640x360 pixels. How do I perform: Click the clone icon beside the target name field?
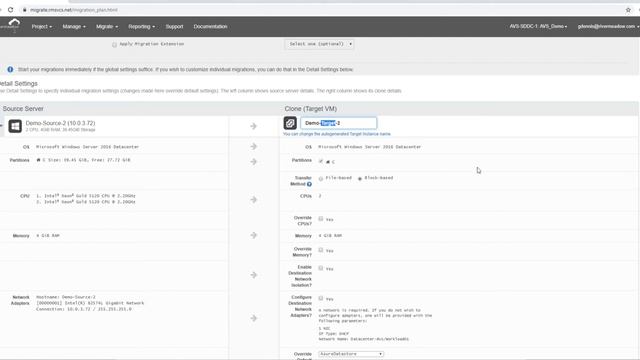pos(290,123)
